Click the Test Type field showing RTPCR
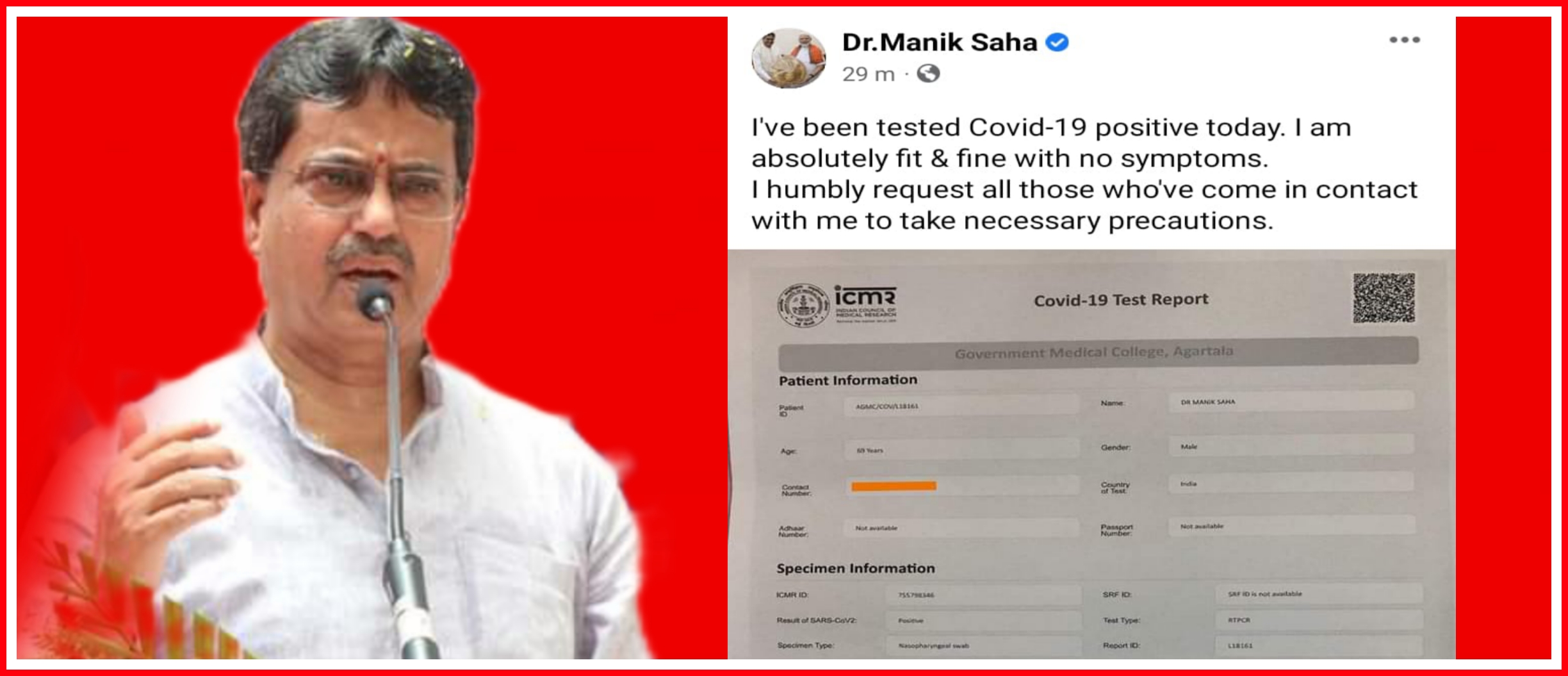The width and height of the screenshot is (1568, 676). (1319, 620)
